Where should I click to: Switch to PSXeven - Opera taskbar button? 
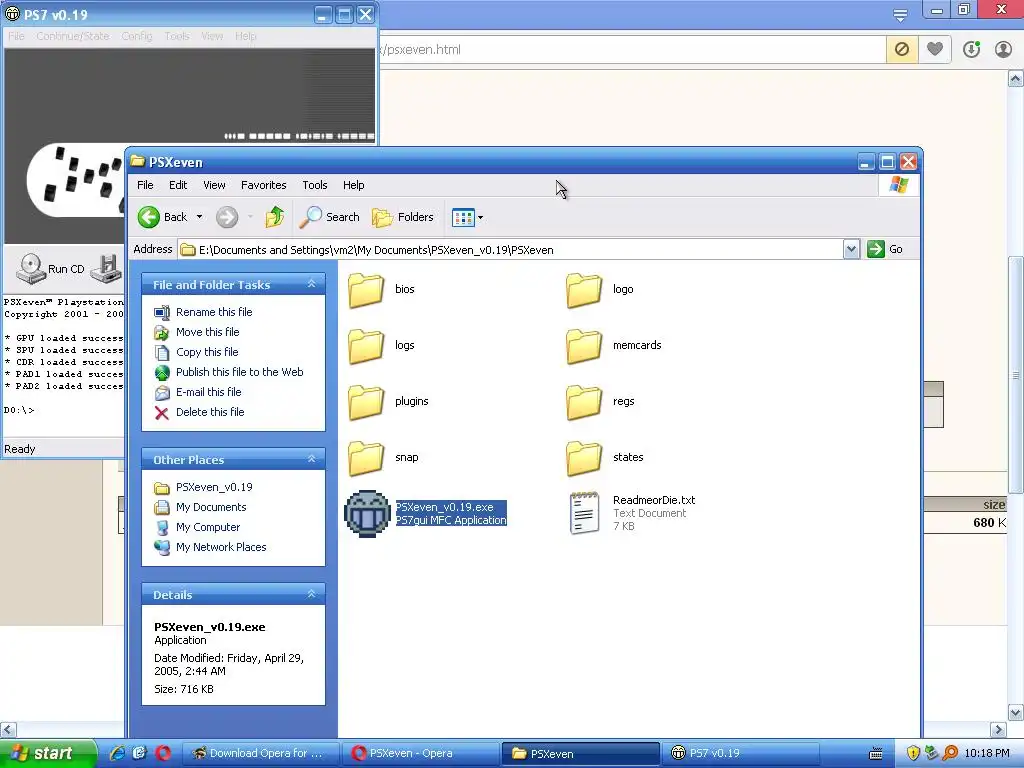pos(421,754)
